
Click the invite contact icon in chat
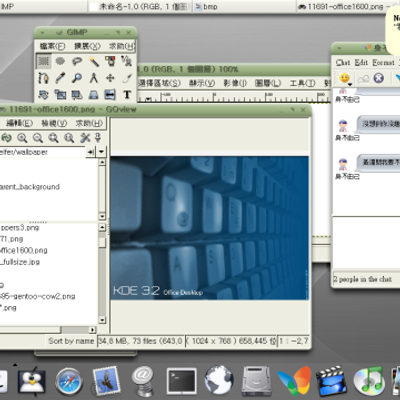(x=363, y=79)
